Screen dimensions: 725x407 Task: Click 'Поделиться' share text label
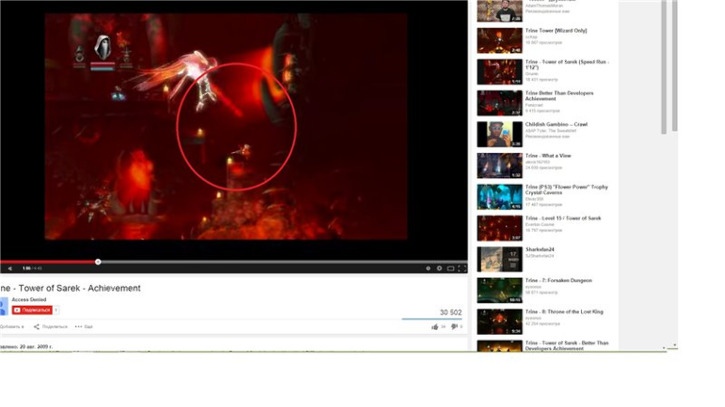pos(55,327)
